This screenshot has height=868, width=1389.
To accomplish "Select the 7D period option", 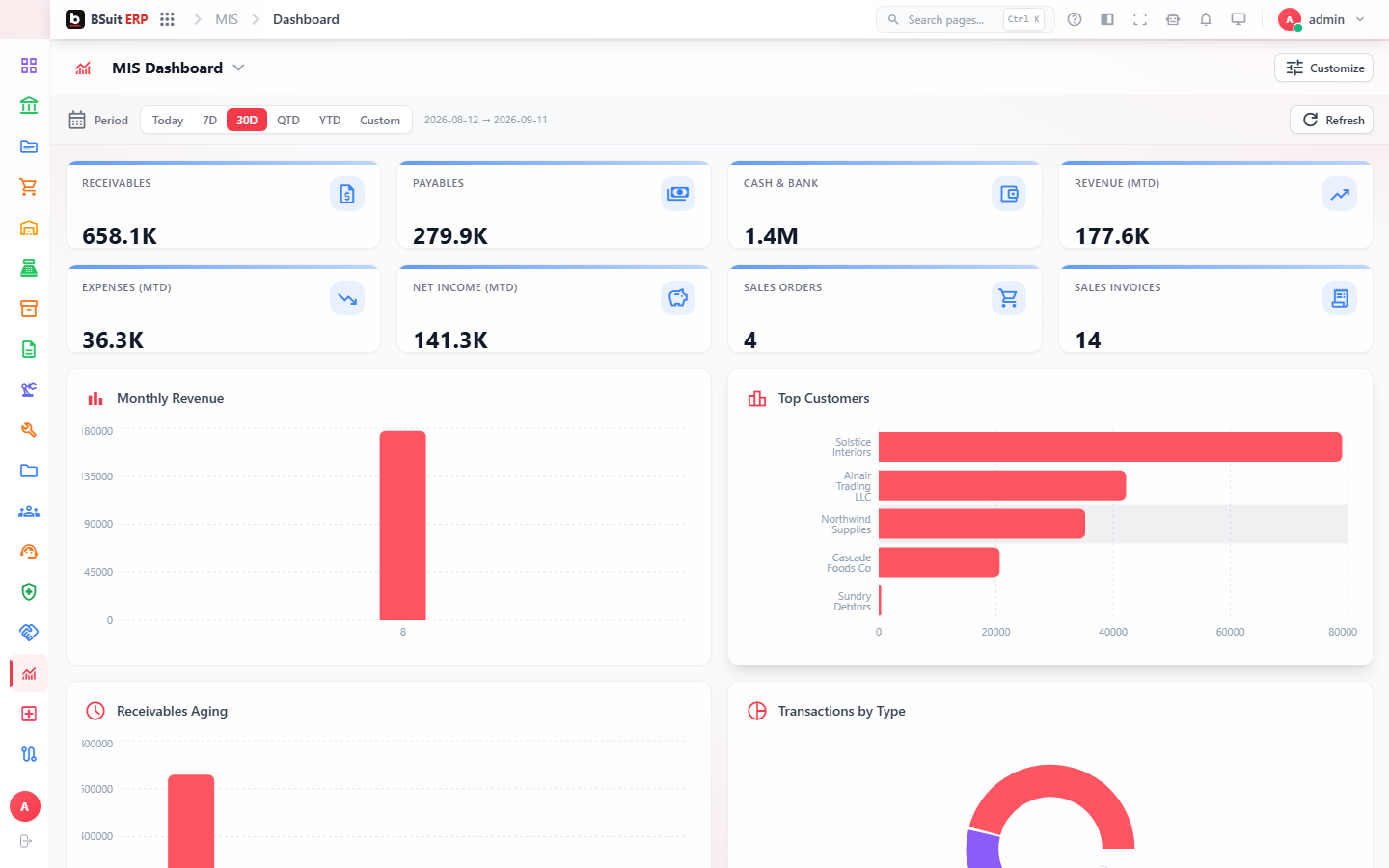I will pos(209,121).
